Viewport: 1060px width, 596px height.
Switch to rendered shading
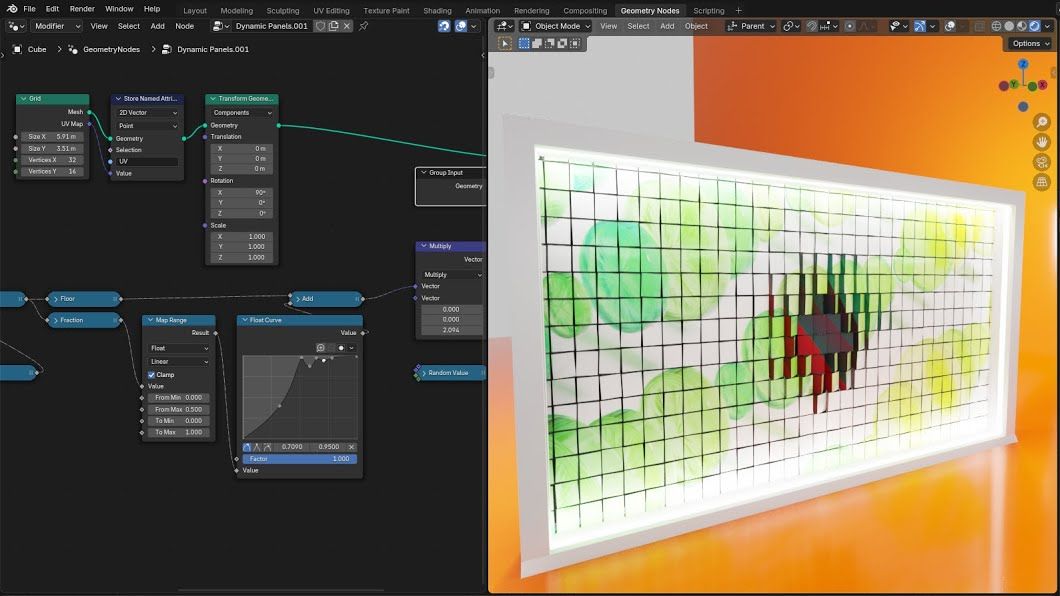click(x=1035, y=26)
